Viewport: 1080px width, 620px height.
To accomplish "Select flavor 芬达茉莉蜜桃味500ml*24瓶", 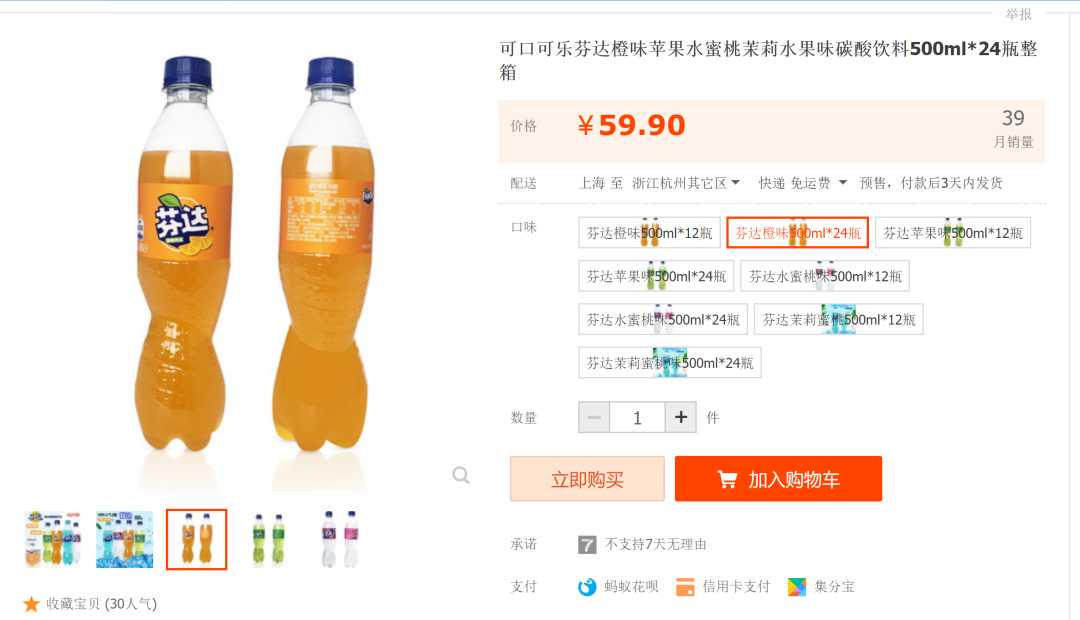I will [x=669, y=362].
